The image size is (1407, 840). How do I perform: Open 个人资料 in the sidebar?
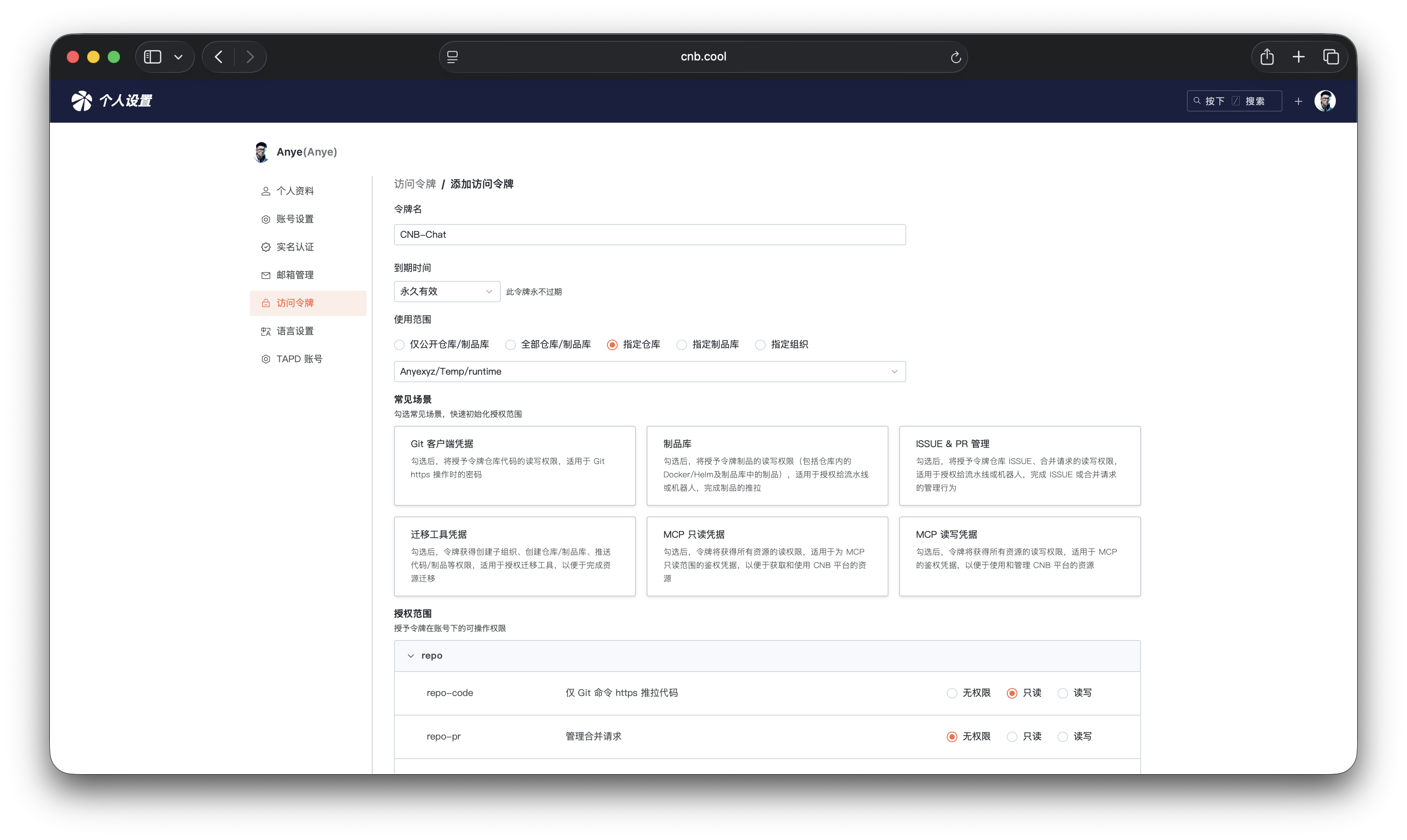tap(308, 191)
